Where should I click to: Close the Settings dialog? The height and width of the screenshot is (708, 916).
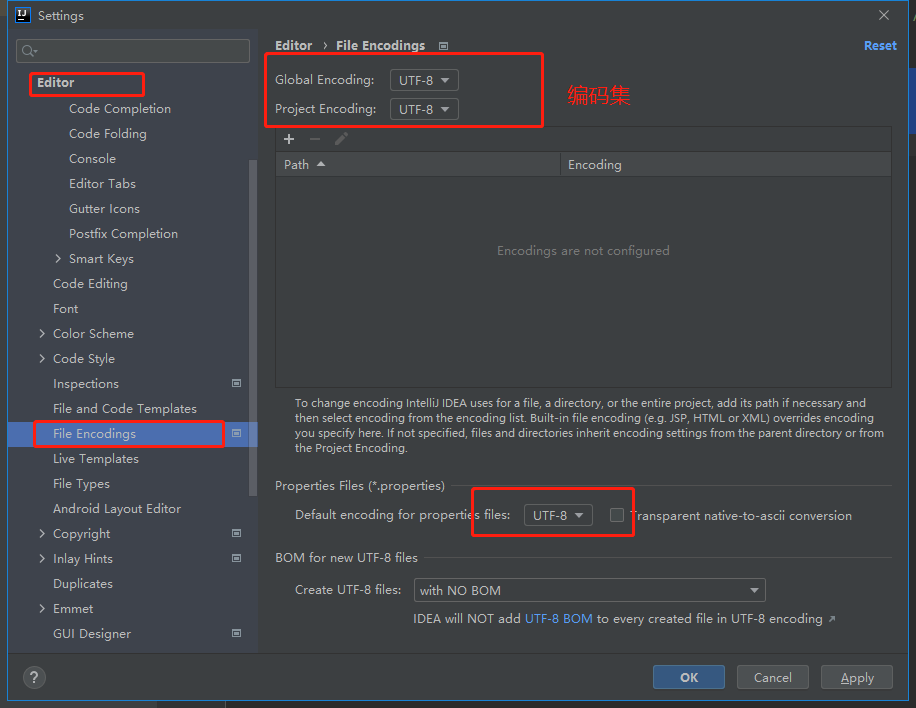(x=884, y=15)
